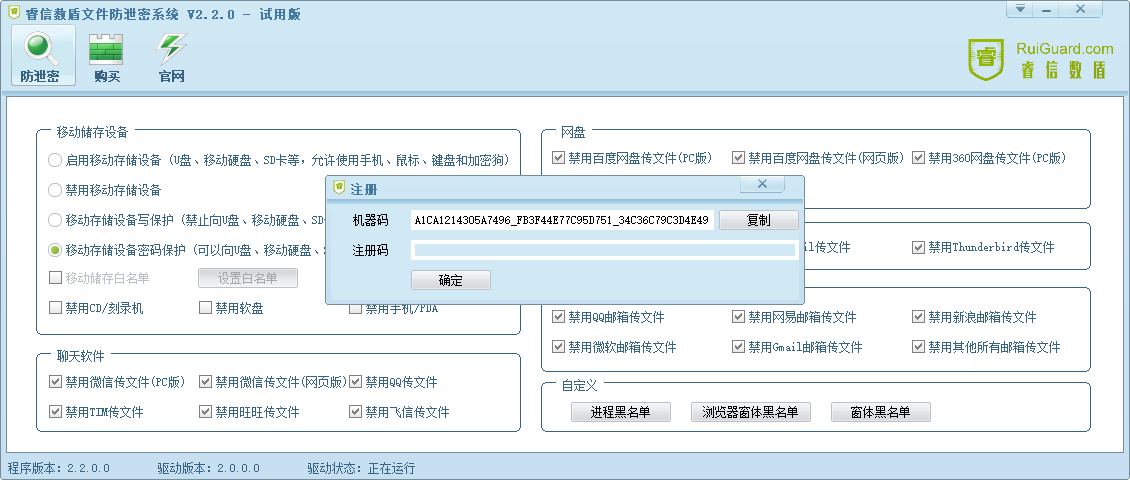Toggle 禁用QQ邮箱传文件 checkbox
Screen dimensions: 1130x480
tap(558, 316)
